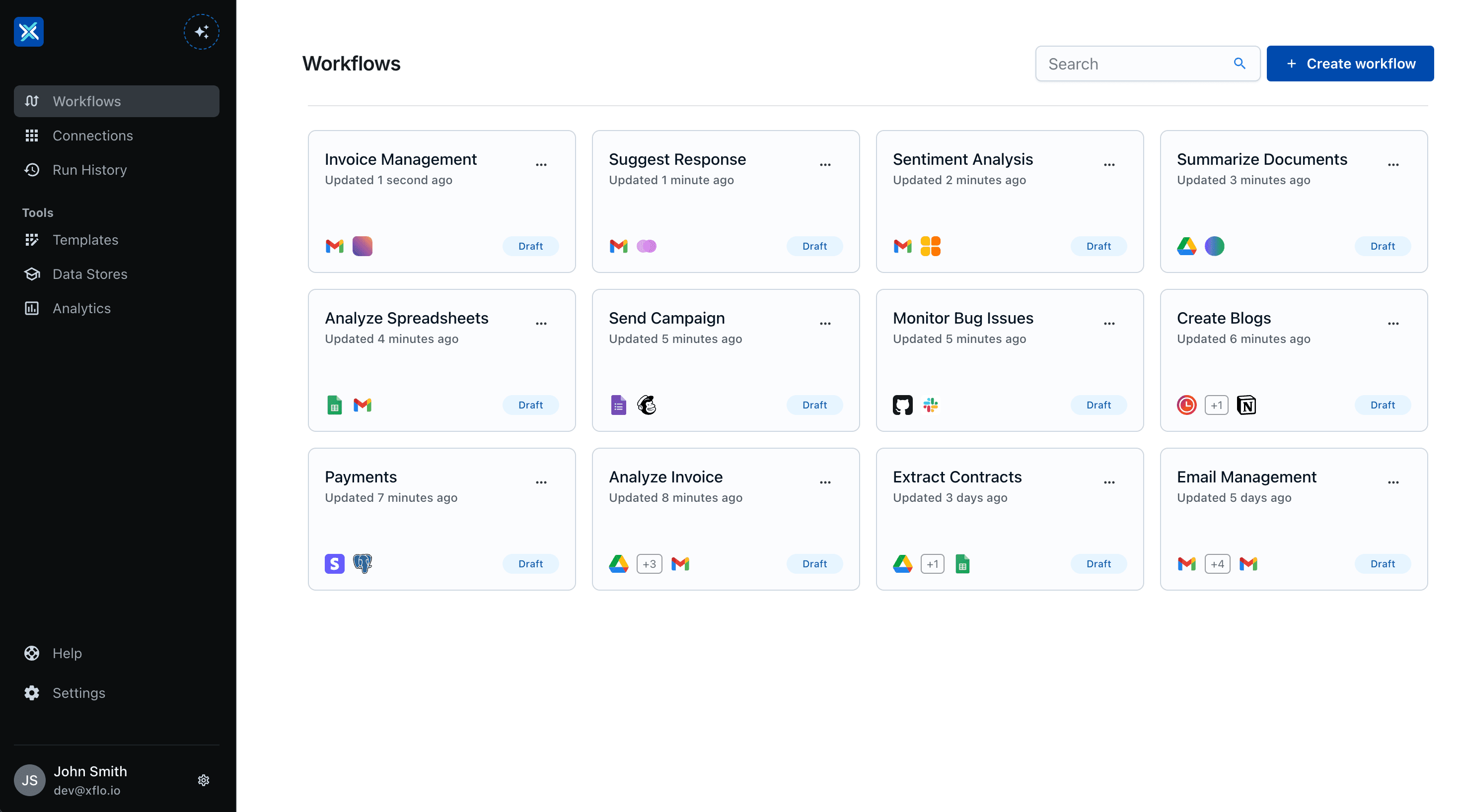
Task: Open the options menu on Invoice Management card
Action: 541,164
